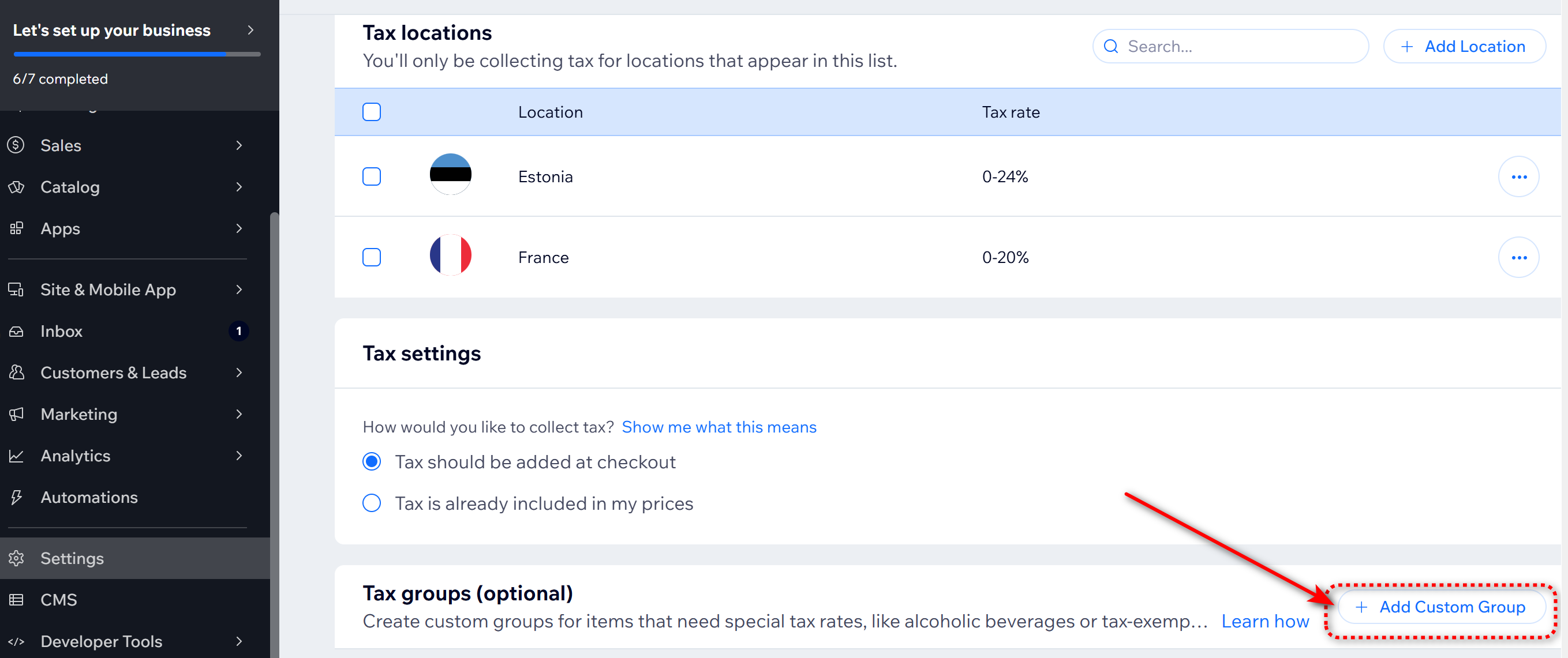Viewport: 1568px width, 658px height.
Task: Open more actions for Estonia row
Action: (1518, 177)
